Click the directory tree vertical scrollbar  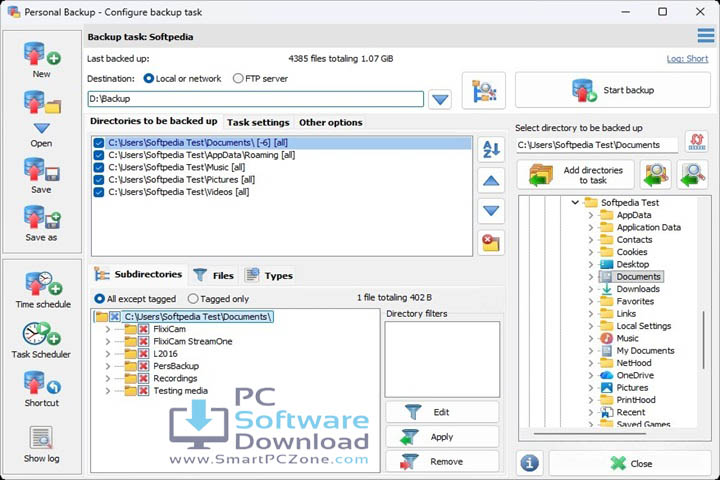pyautogui.click(x=703, y=340)
